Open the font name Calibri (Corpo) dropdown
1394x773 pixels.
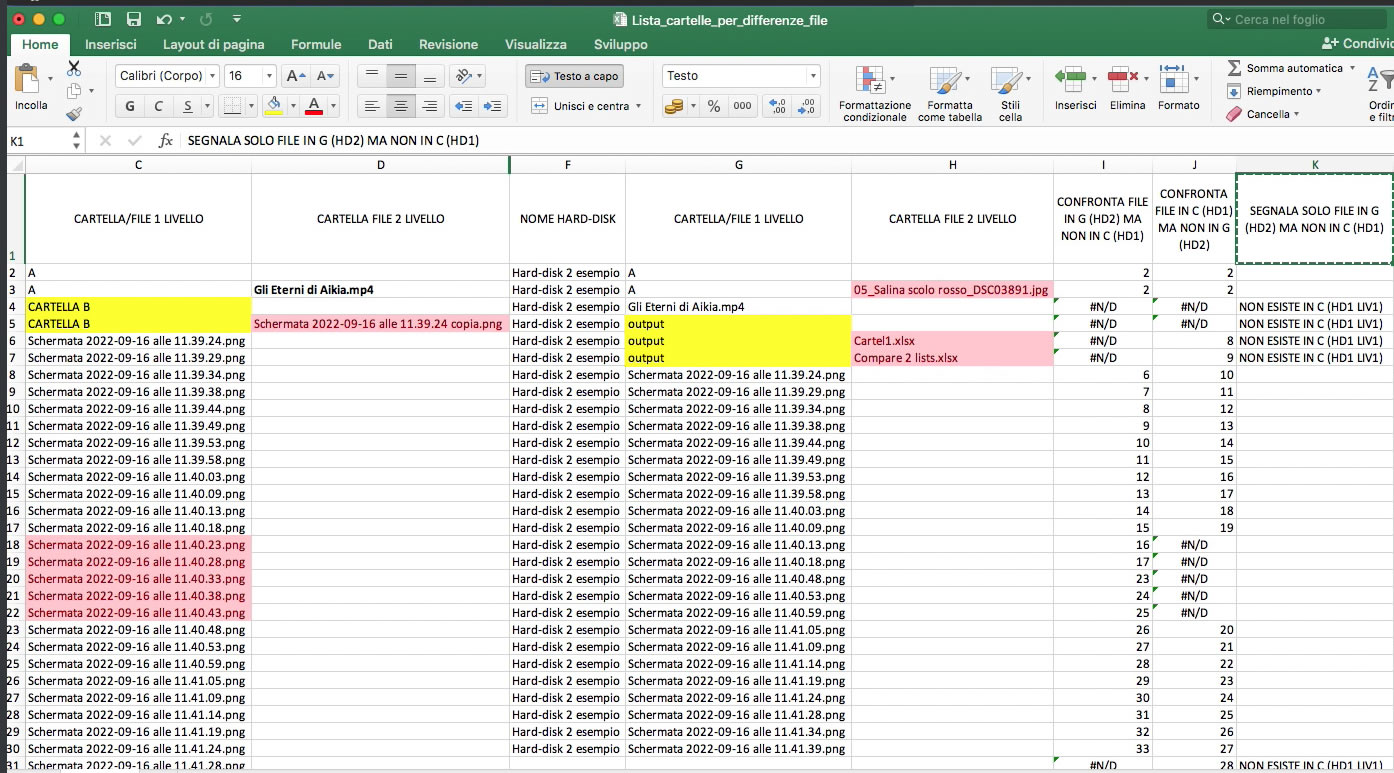(213, 76)
